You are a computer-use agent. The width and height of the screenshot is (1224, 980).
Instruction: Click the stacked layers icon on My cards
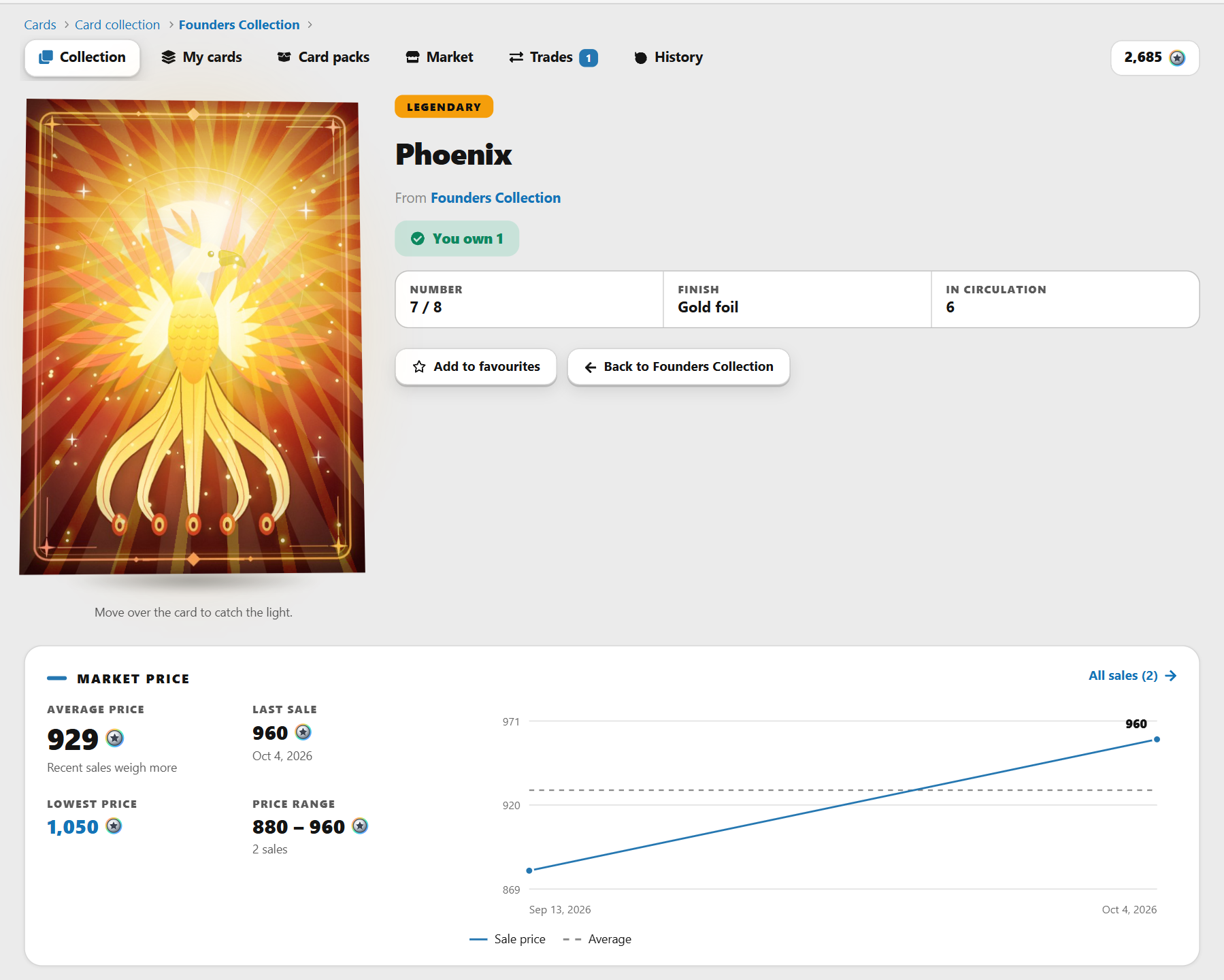tap(169, 57)
